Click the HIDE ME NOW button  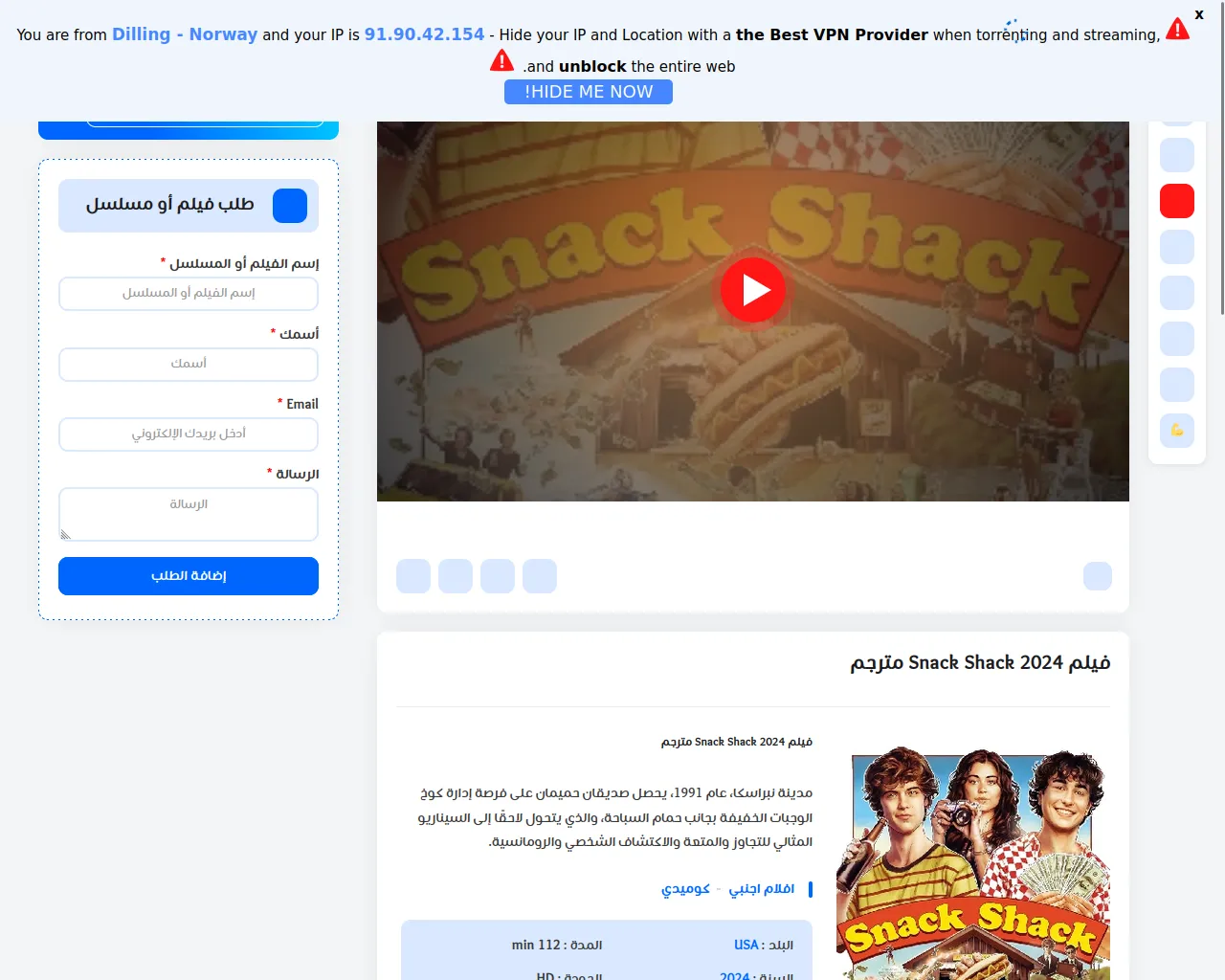tap(589, 92)
